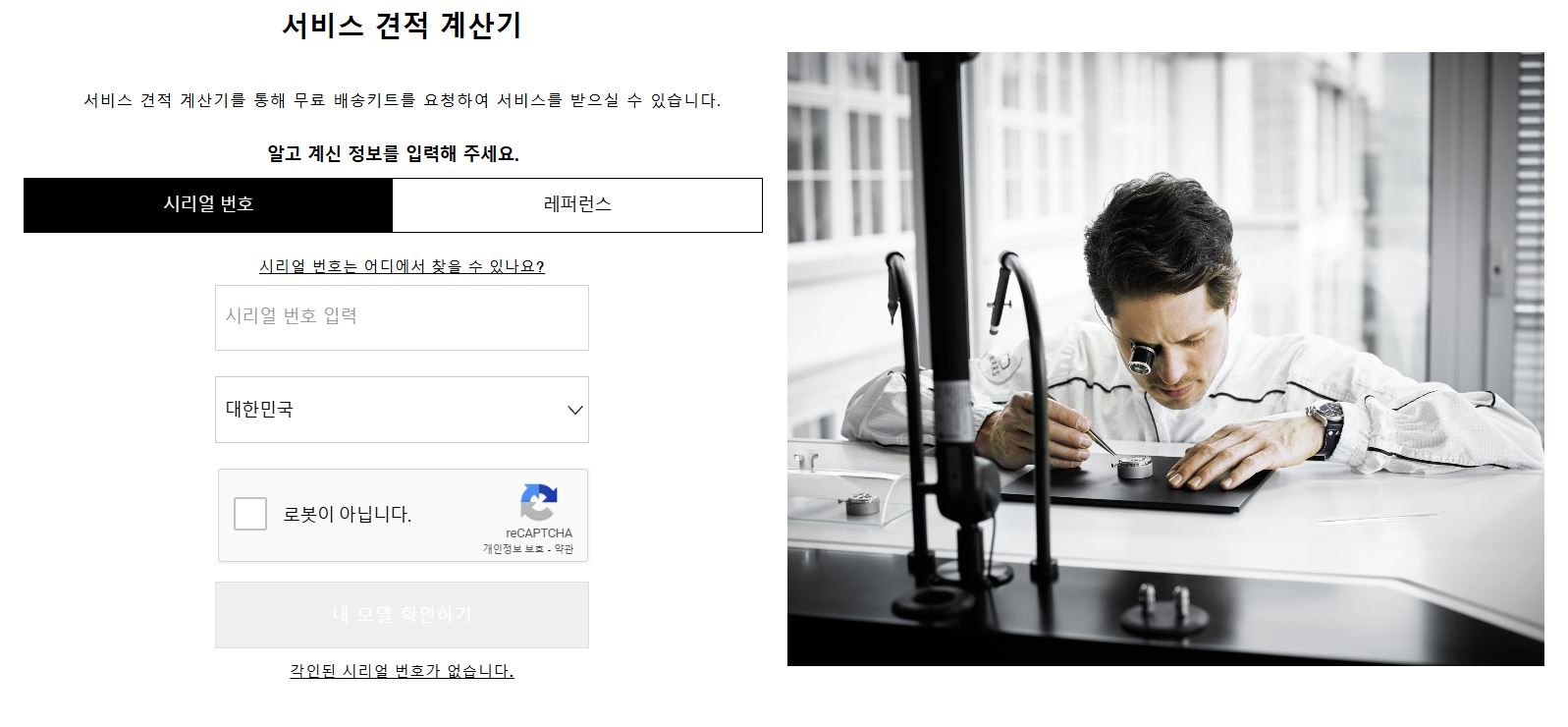The width and height of the screenshot is (1568, 727).
Task: Click the 서비스 견적 계산기 heading
Action: 402,26
